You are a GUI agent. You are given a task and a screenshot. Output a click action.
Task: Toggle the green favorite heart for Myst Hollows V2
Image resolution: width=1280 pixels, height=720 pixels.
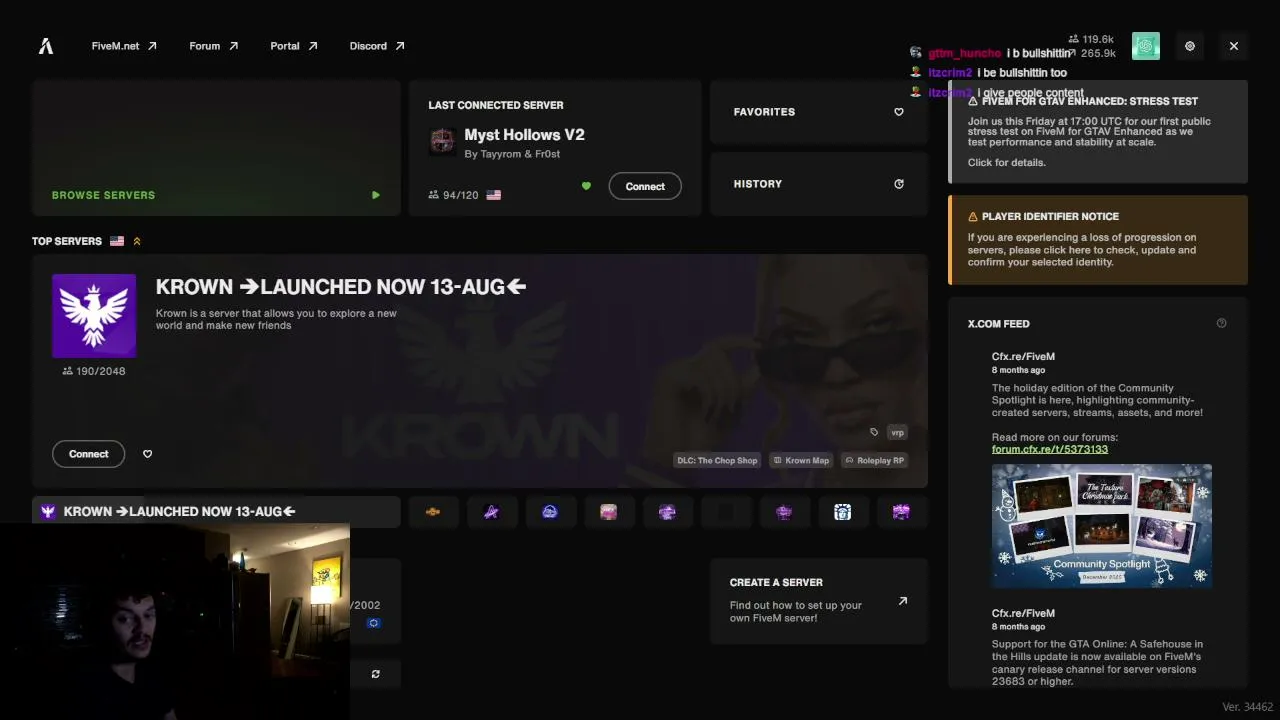(586, 186)
